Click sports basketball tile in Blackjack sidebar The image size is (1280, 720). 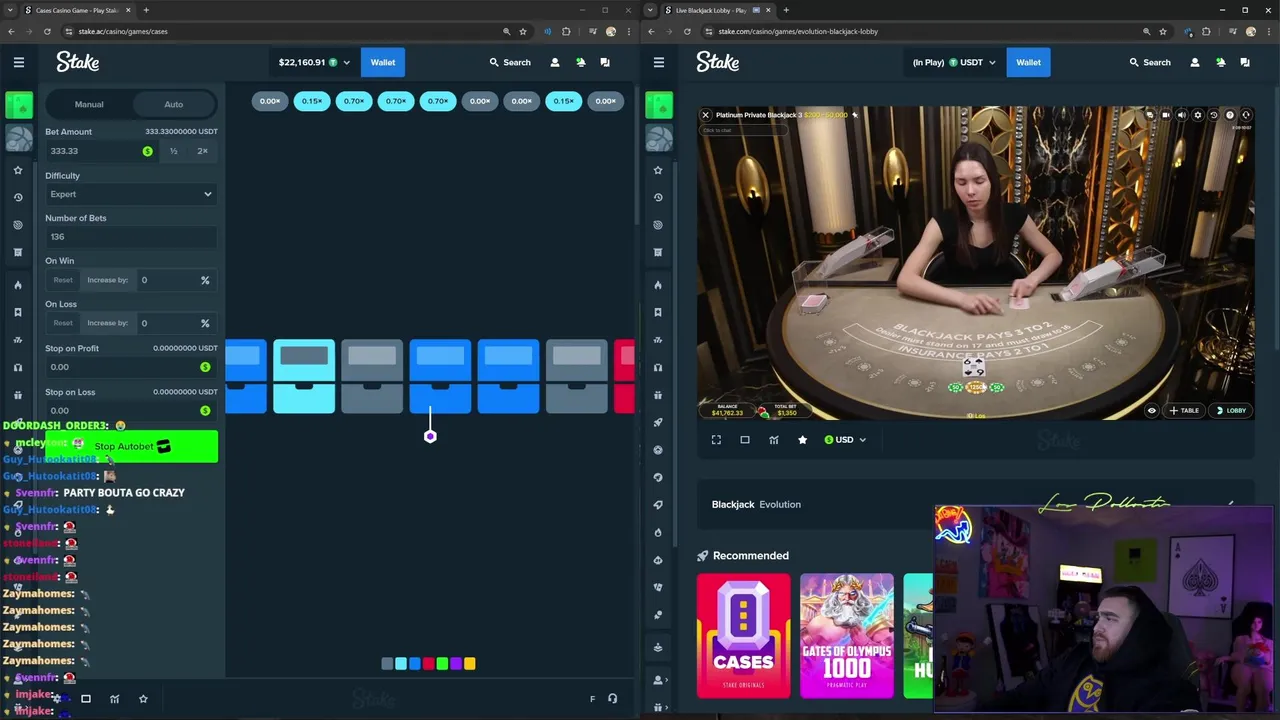[x=659, y=136]
